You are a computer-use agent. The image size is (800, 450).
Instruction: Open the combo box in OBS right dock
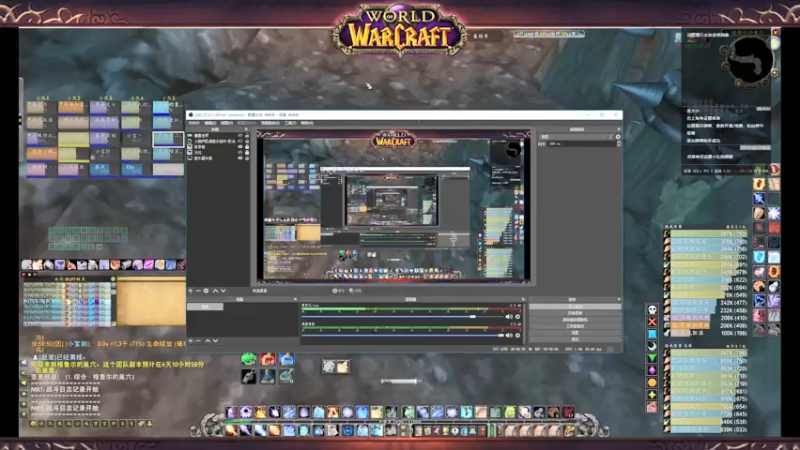[x=576, y=137]
